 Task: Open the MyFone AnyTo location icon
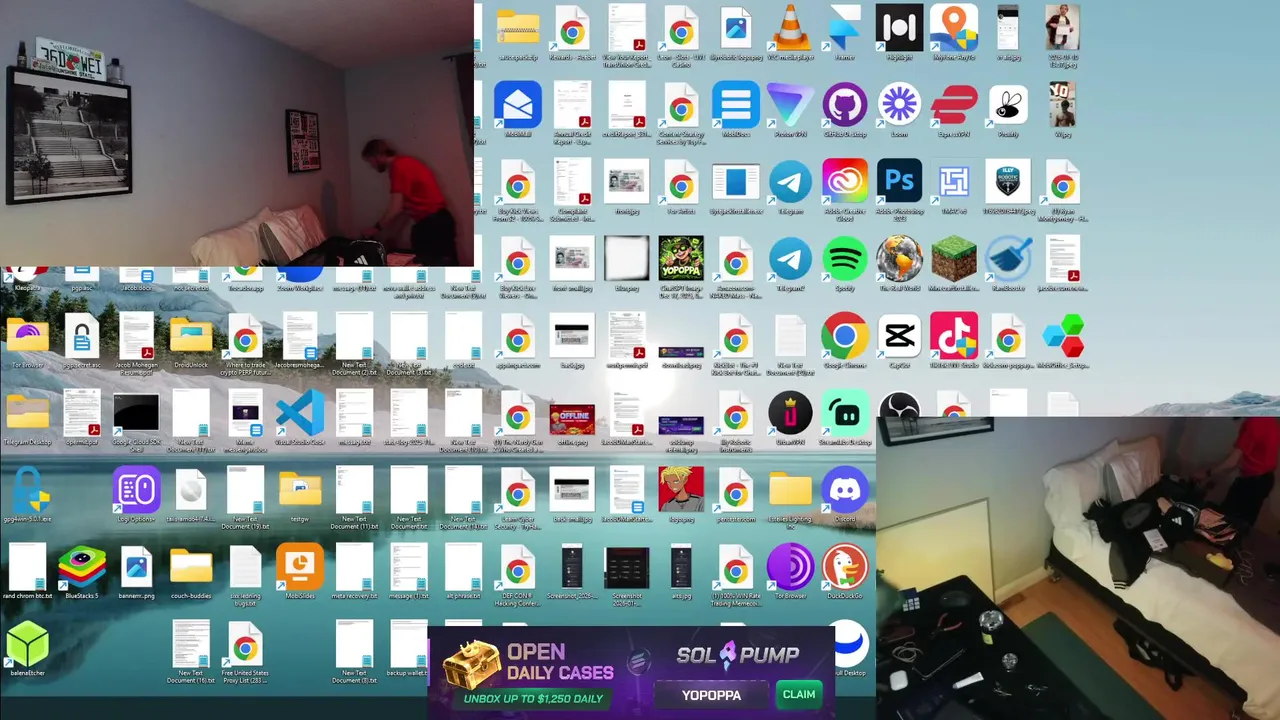pyautogui.click(x=953, y=28)
